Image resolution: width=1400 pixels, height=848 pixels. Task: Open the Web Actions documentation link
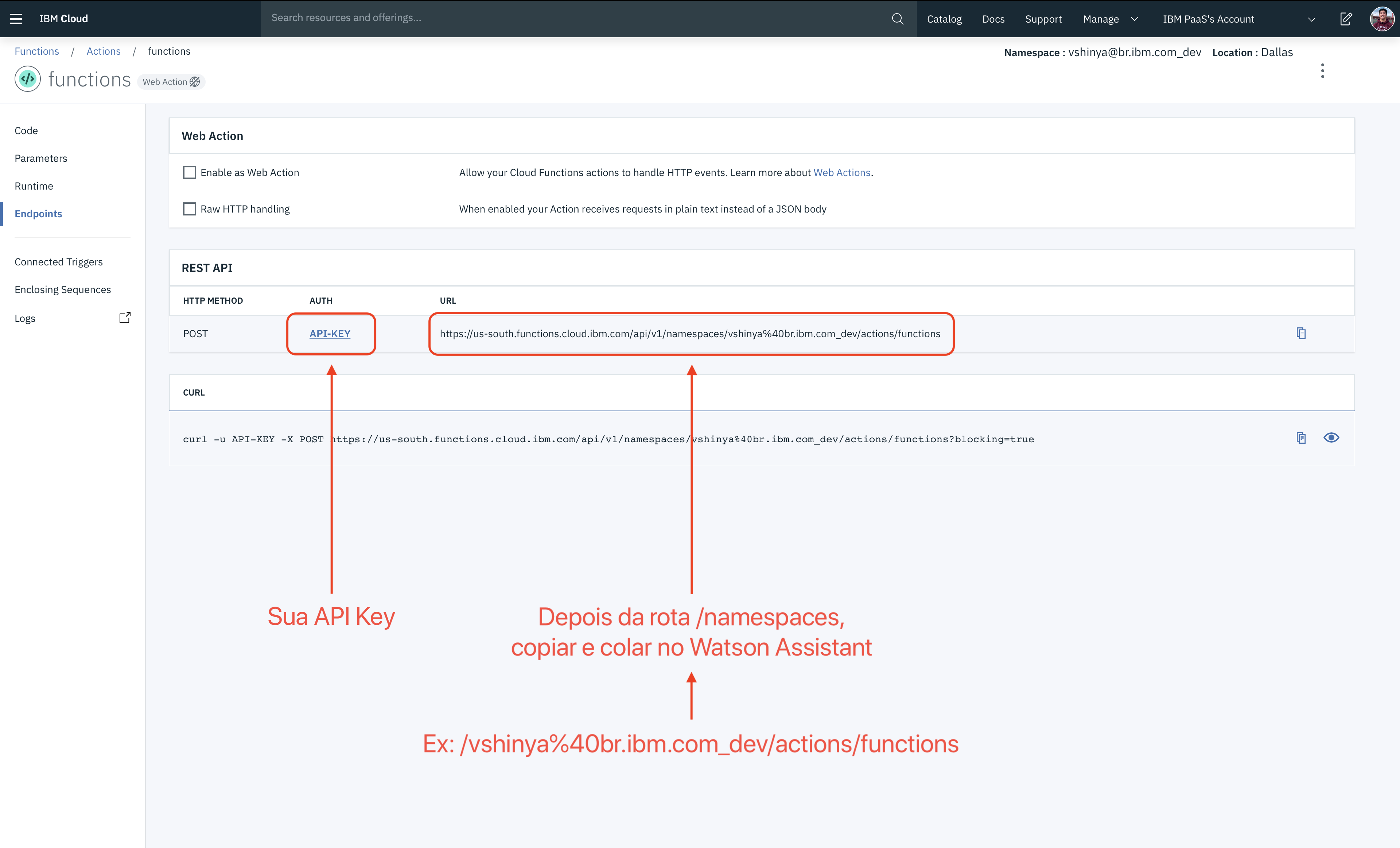841,173
